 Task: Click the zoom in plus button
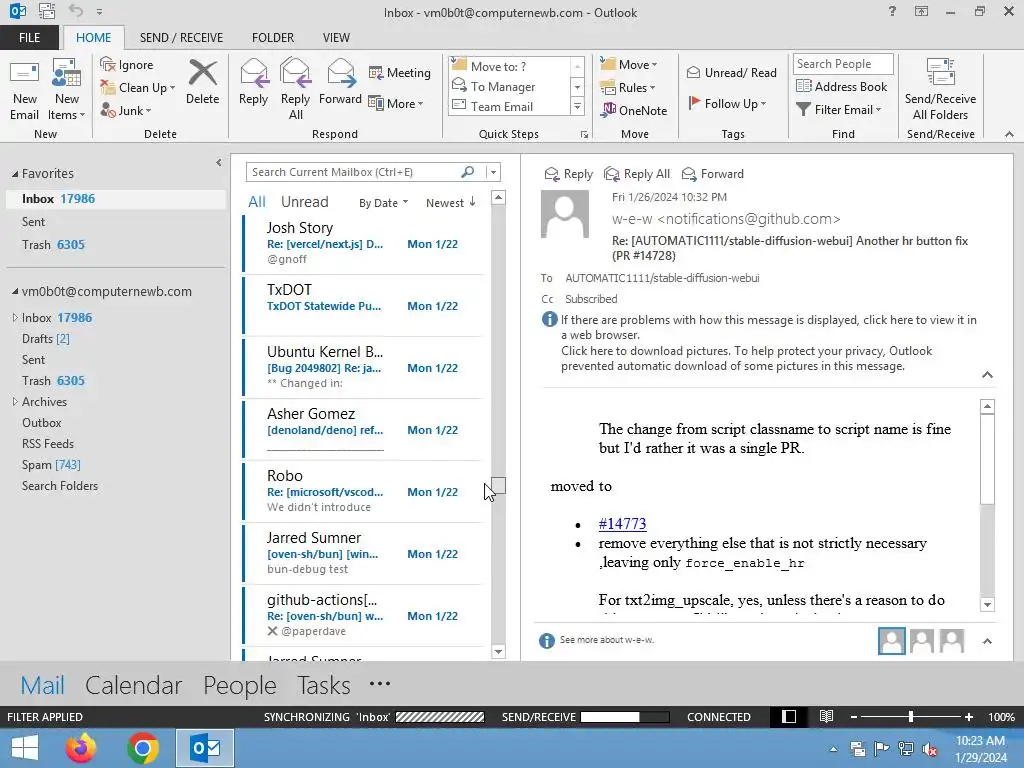click(x=968, y=716)
